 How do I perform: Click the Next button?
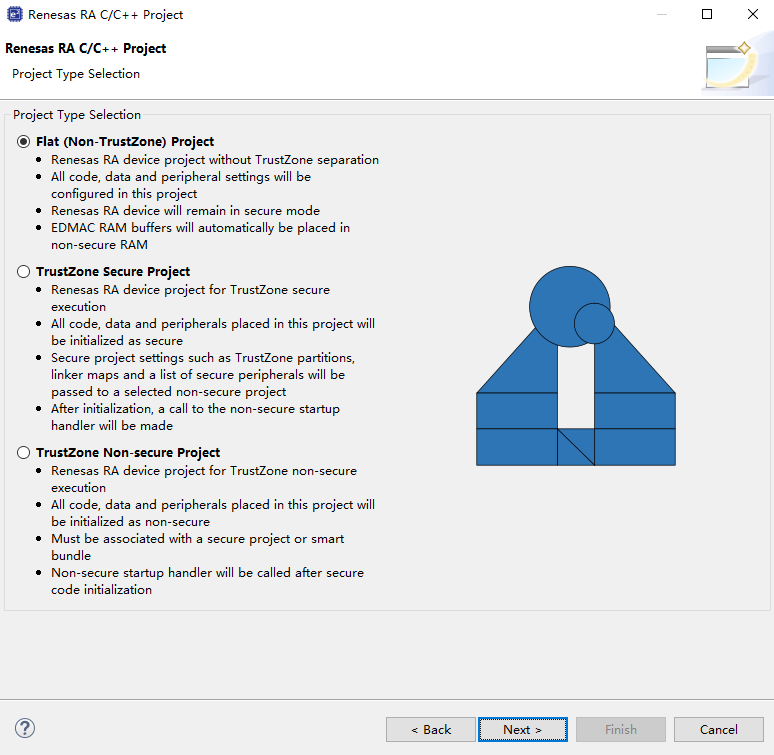pyautogui.click(x=522, y=729)
